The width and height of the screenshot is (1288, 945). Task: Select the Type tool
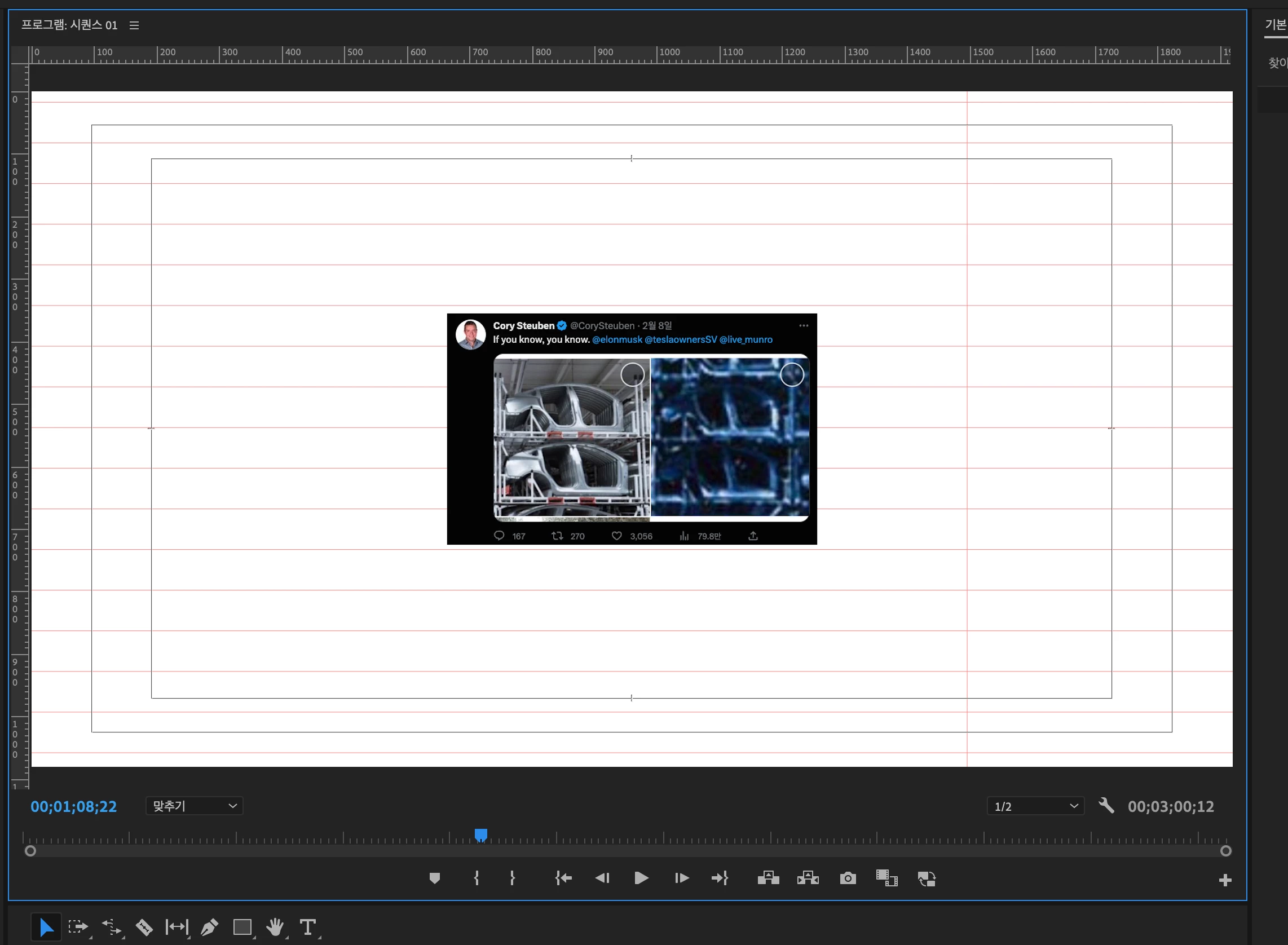pos(308,927)
